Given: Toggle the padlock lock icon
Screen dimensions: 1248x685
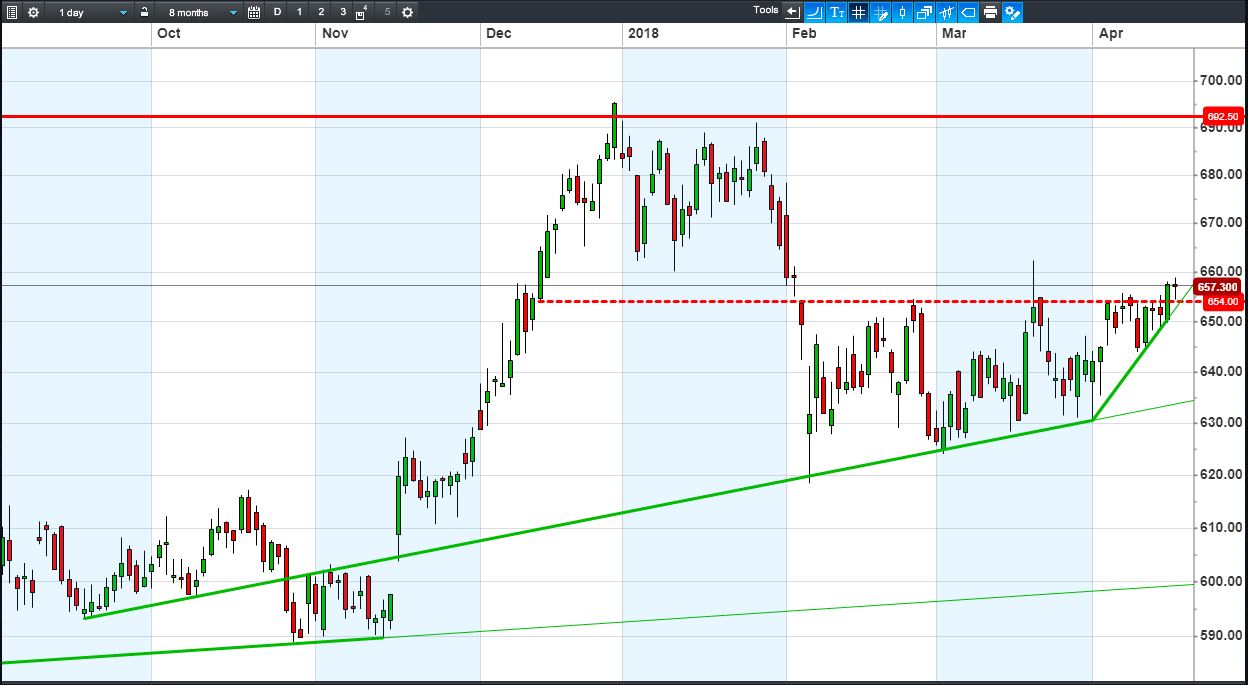Looking at the screenshot, I should coord(145,12).
